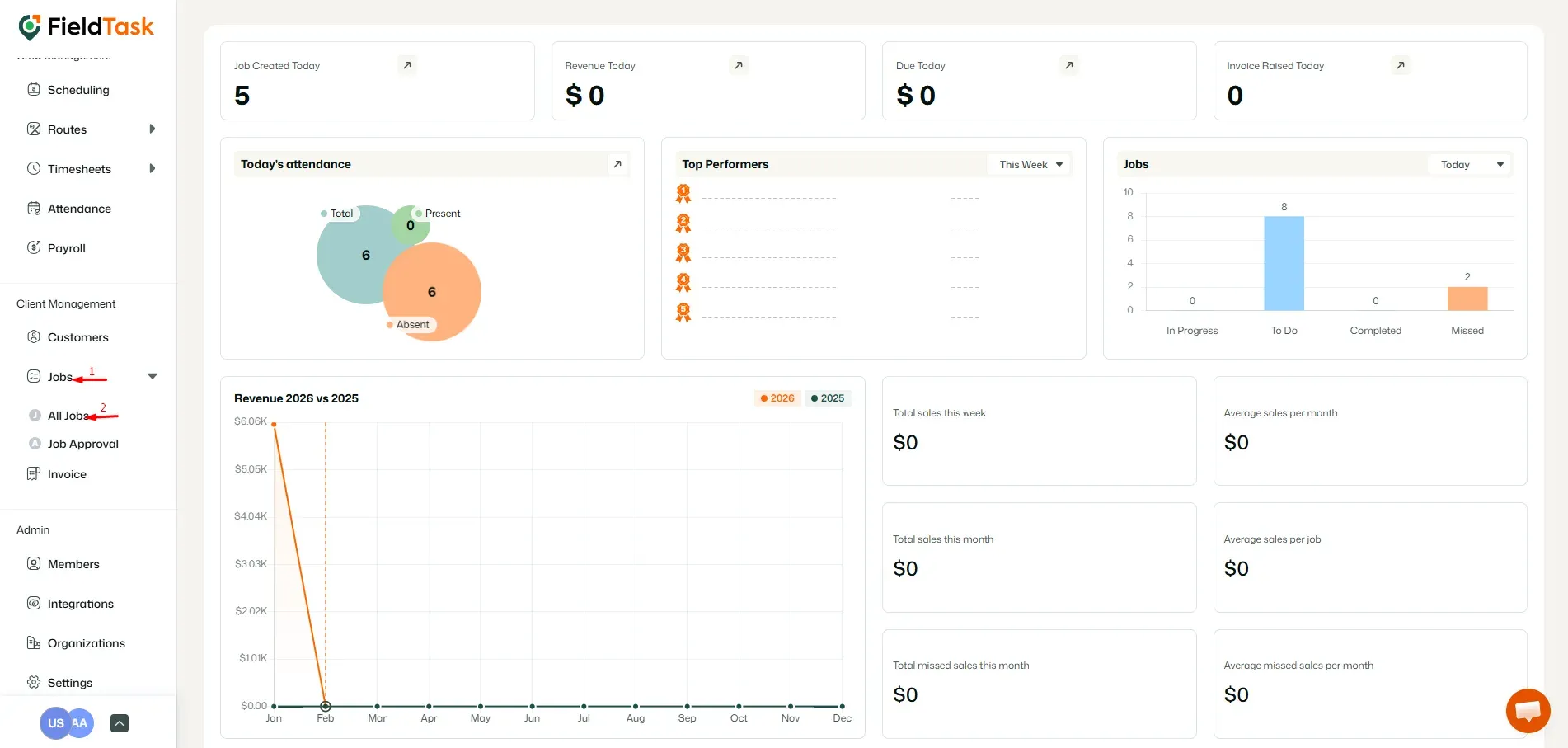
Task: Go to Members admin page
Action: [x=73, y=563]
